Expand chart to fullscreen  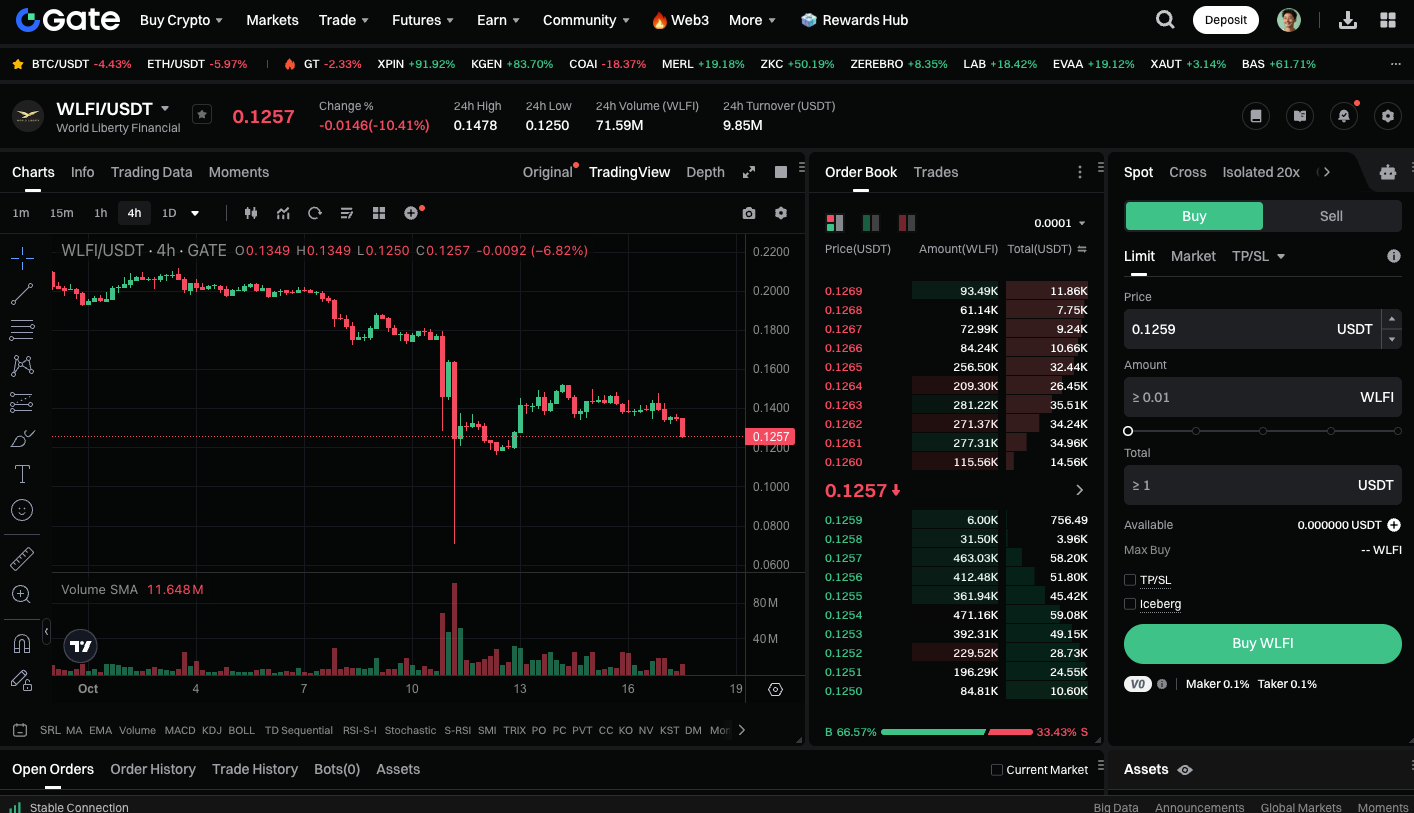coord(749,172)
